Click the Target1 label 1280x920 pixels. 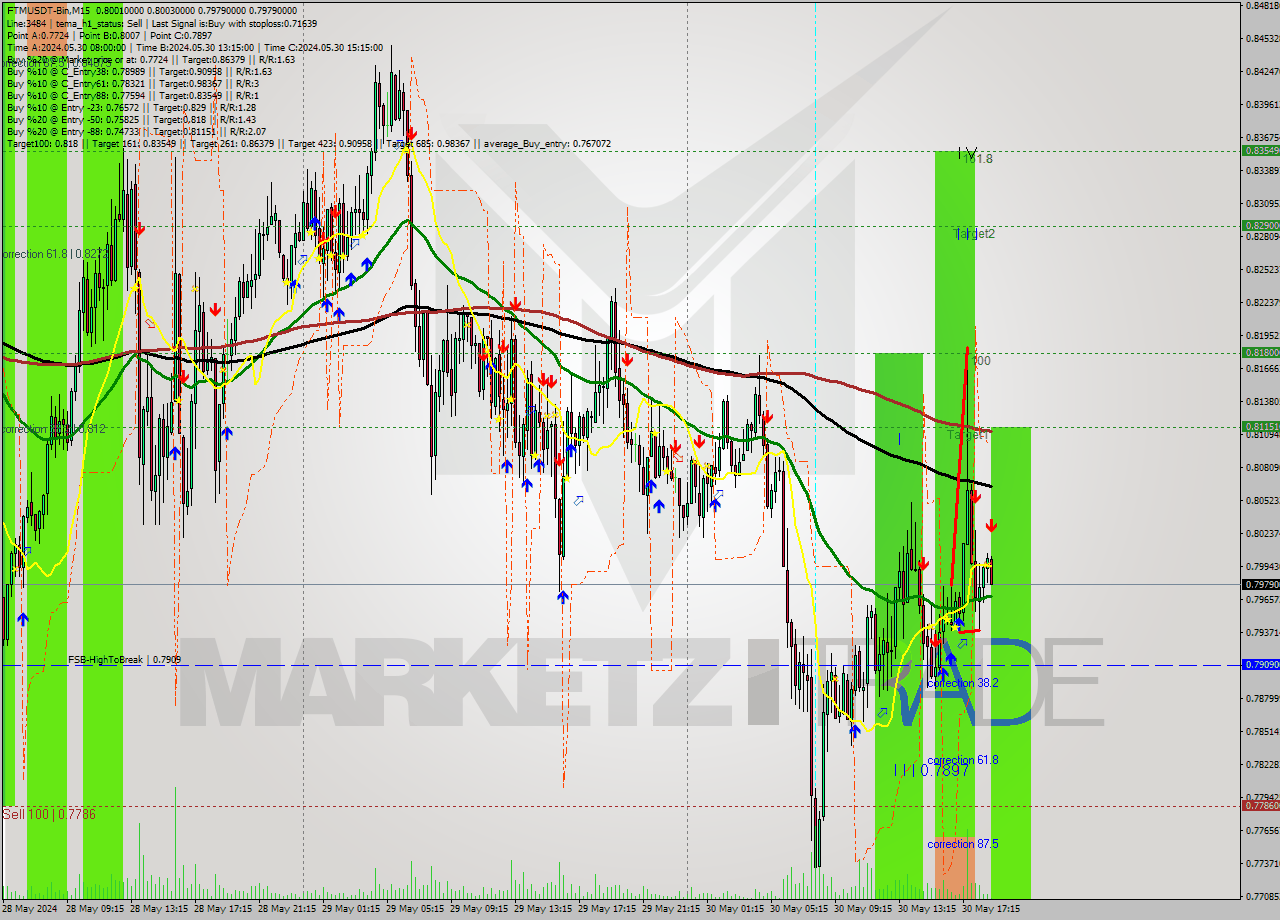tap(967, 436)
